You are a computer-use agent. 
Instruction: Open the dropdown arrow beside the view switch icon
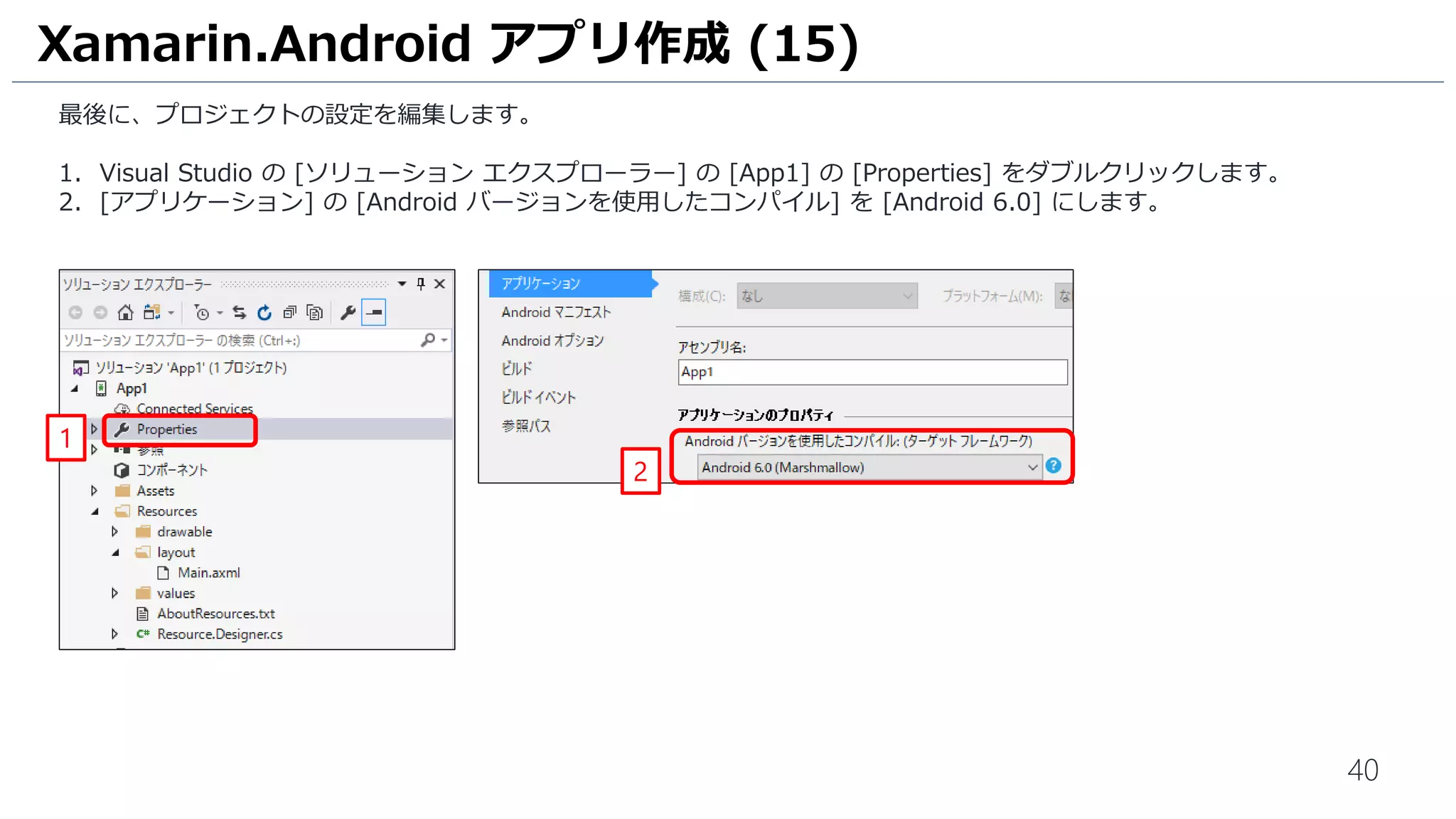(x=171, y=313)
